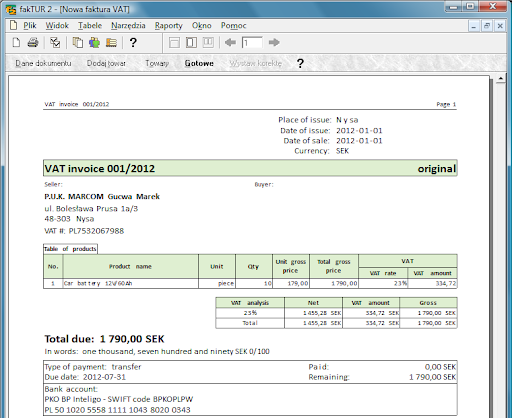Click the VAT number PL7532067988

pyautogui.click(x=96, y=231)
